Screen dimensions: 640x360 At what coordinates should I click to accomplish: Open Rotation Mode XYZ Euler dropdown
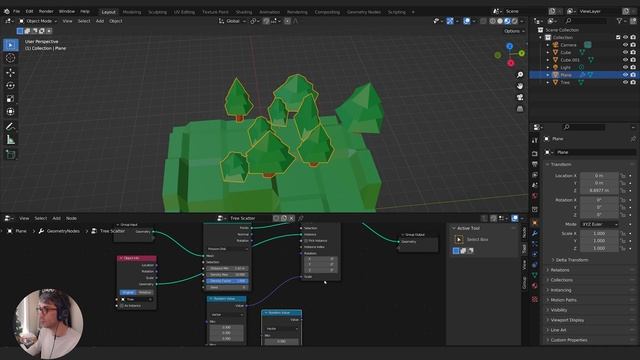click(x=599, y=224)
